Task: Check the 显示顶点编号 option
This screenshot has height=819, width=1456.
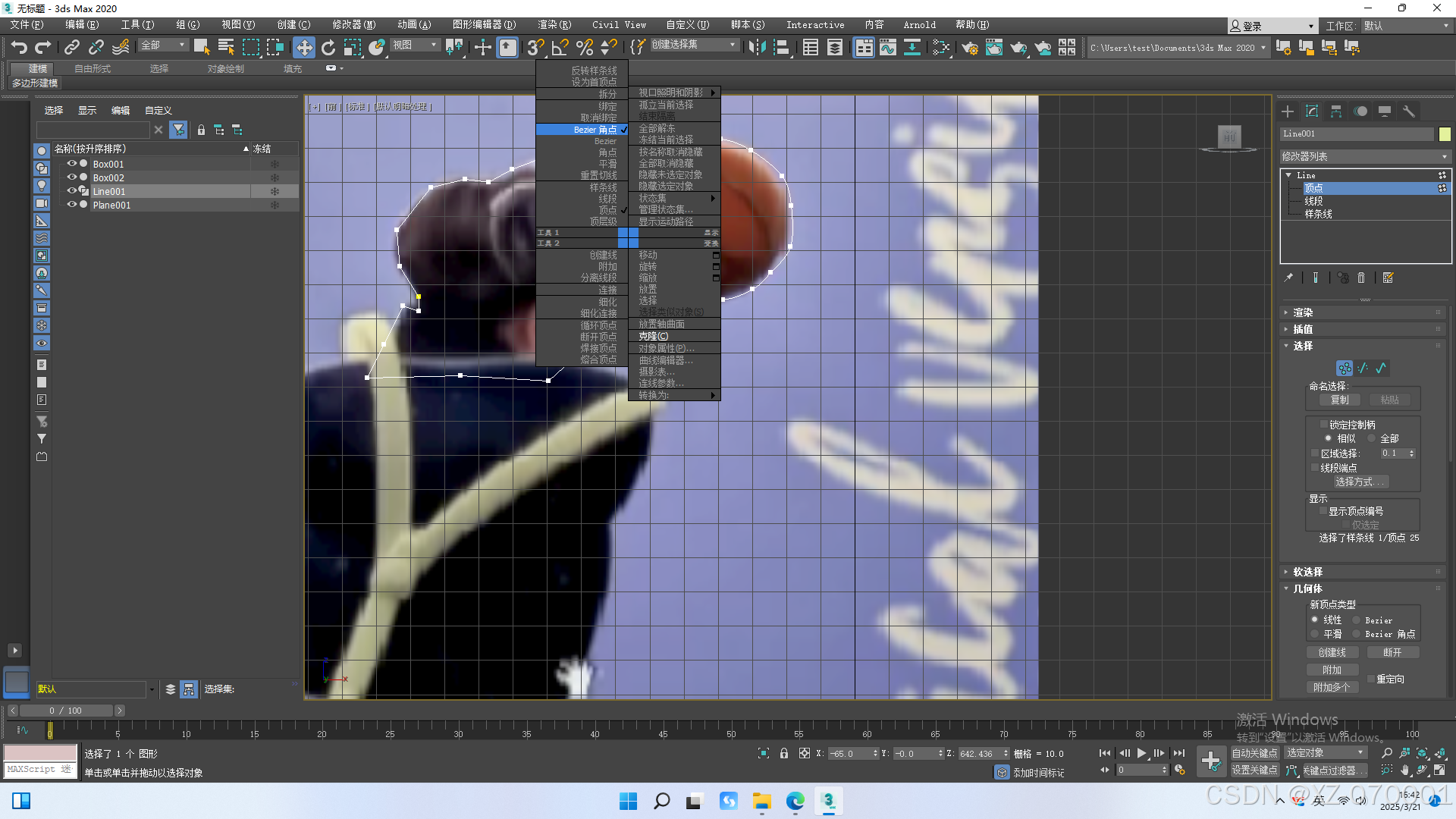Action: (x=1324, y=511)
